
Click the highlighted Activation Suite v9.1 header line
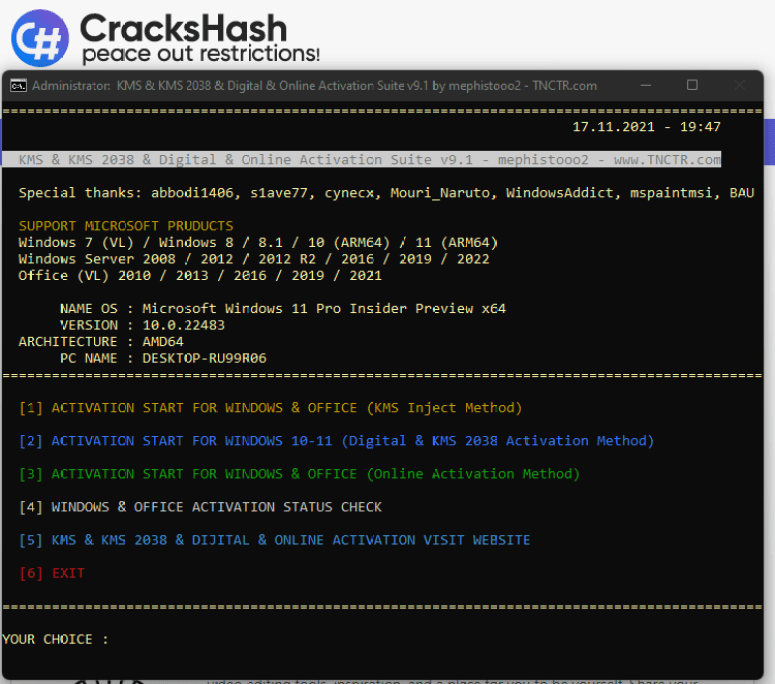369,160
